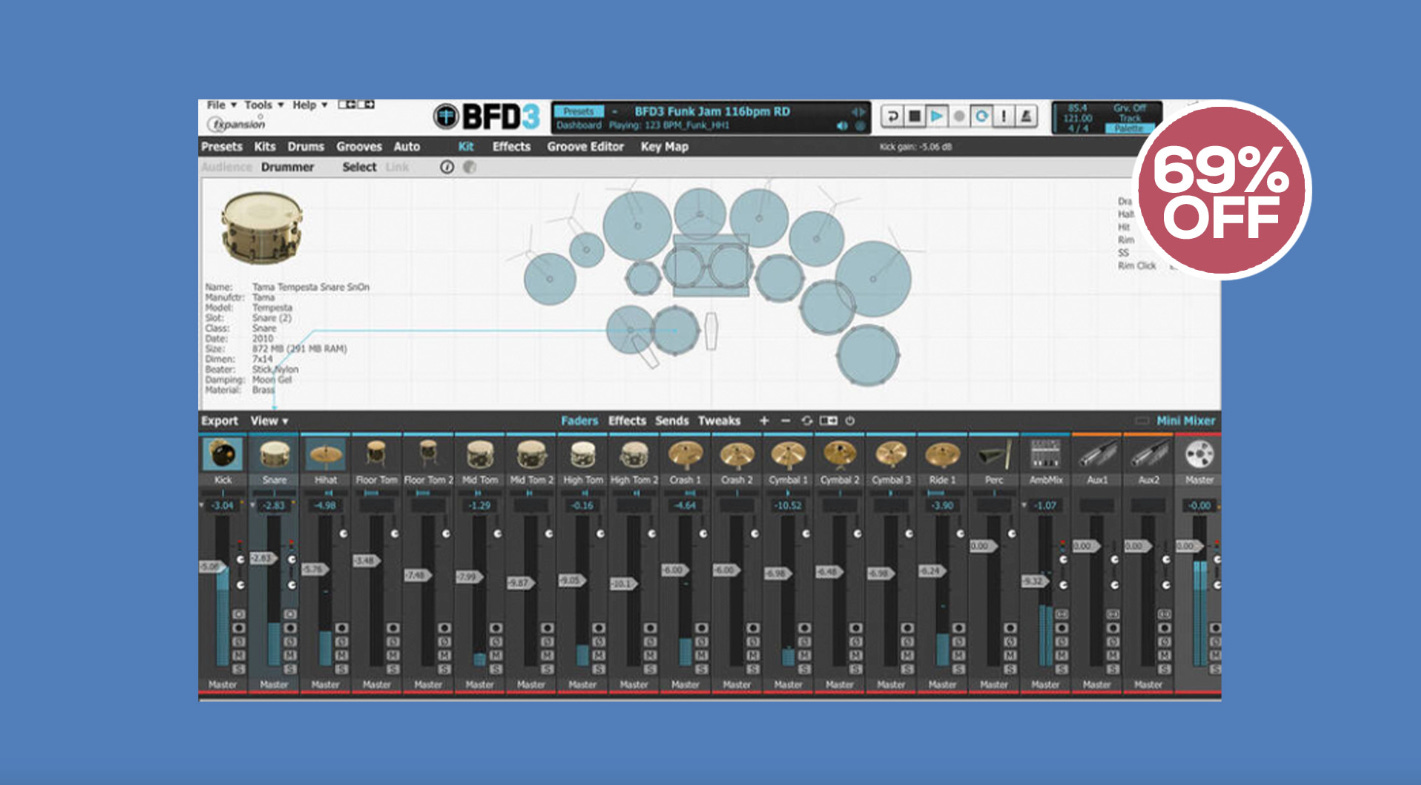Screen dimensions: 1421x785
Task: Toggle Solo on the AmbMix channel
Action: 1062,669
